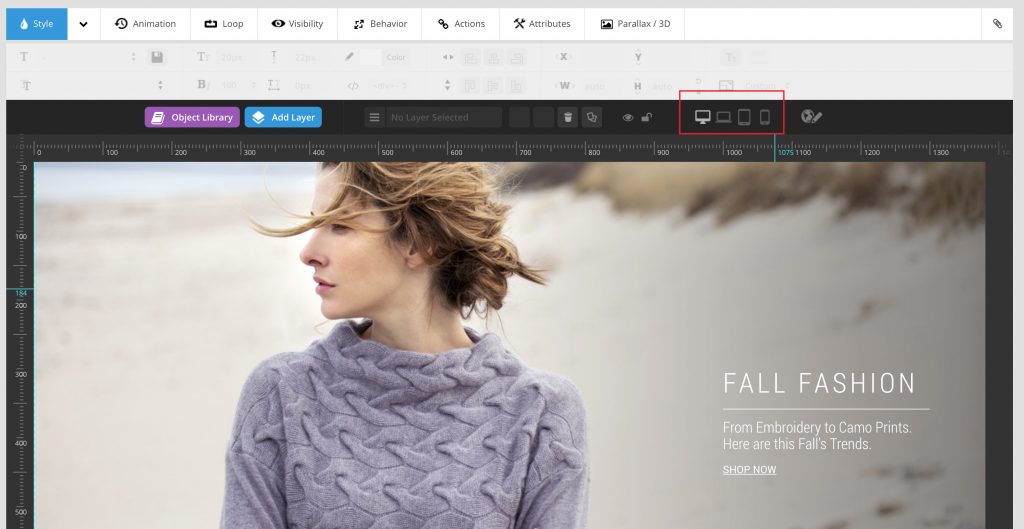The height and width of the screenshot is (529, 1024).
Task: Click the delete layer trash icon
Action: pyautogui.click(x=568, y=118)
